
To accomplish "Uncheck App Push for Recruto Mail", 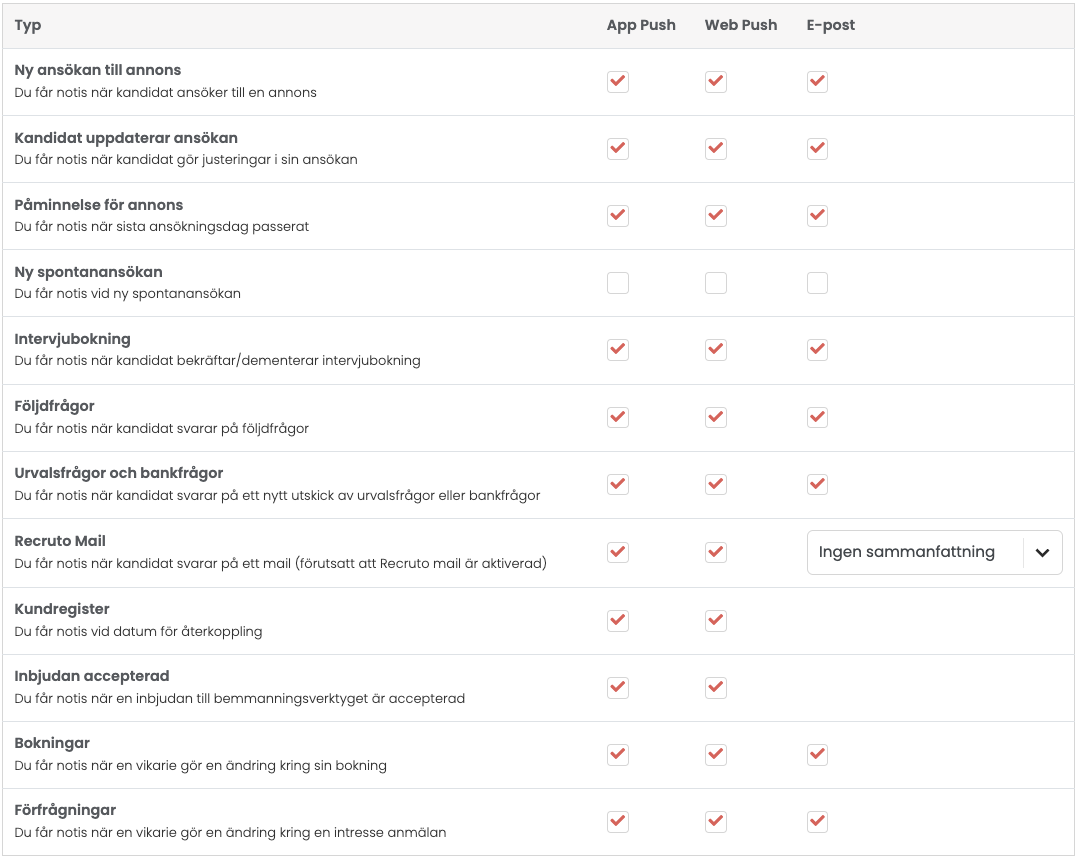I will tap(618, 552).
